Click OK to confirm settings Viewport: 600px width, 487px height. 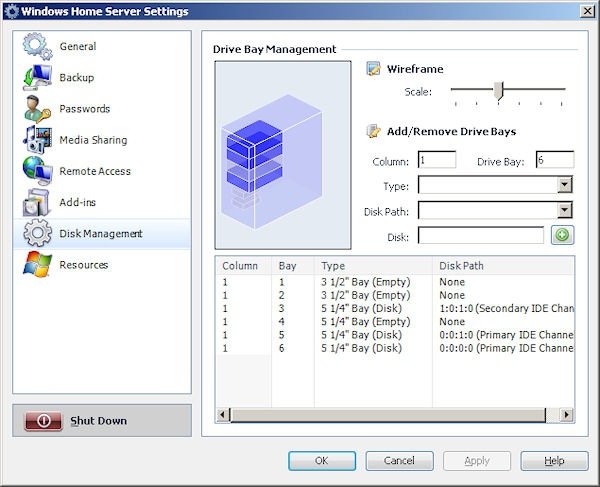pos(322,461)
